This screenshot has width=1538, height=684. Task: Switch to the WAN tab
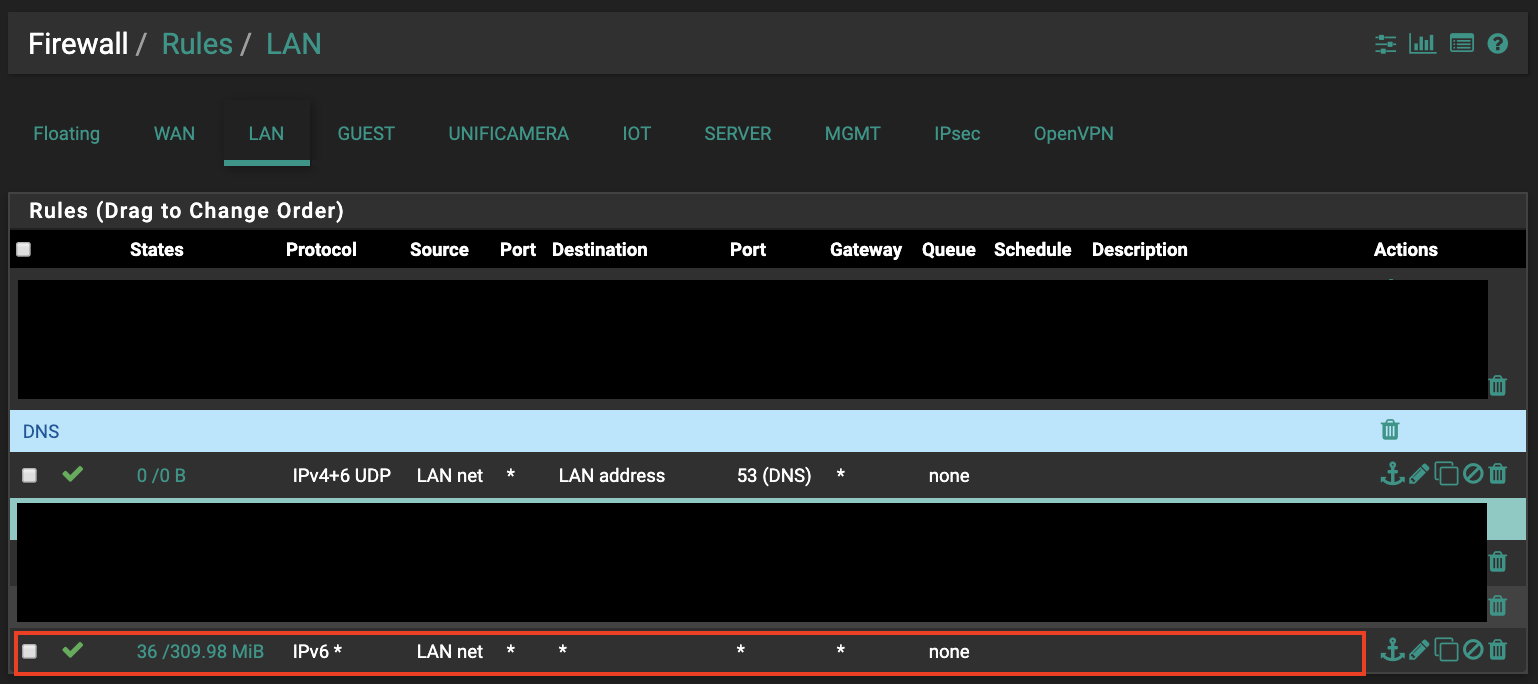click(x=174, y=134)
